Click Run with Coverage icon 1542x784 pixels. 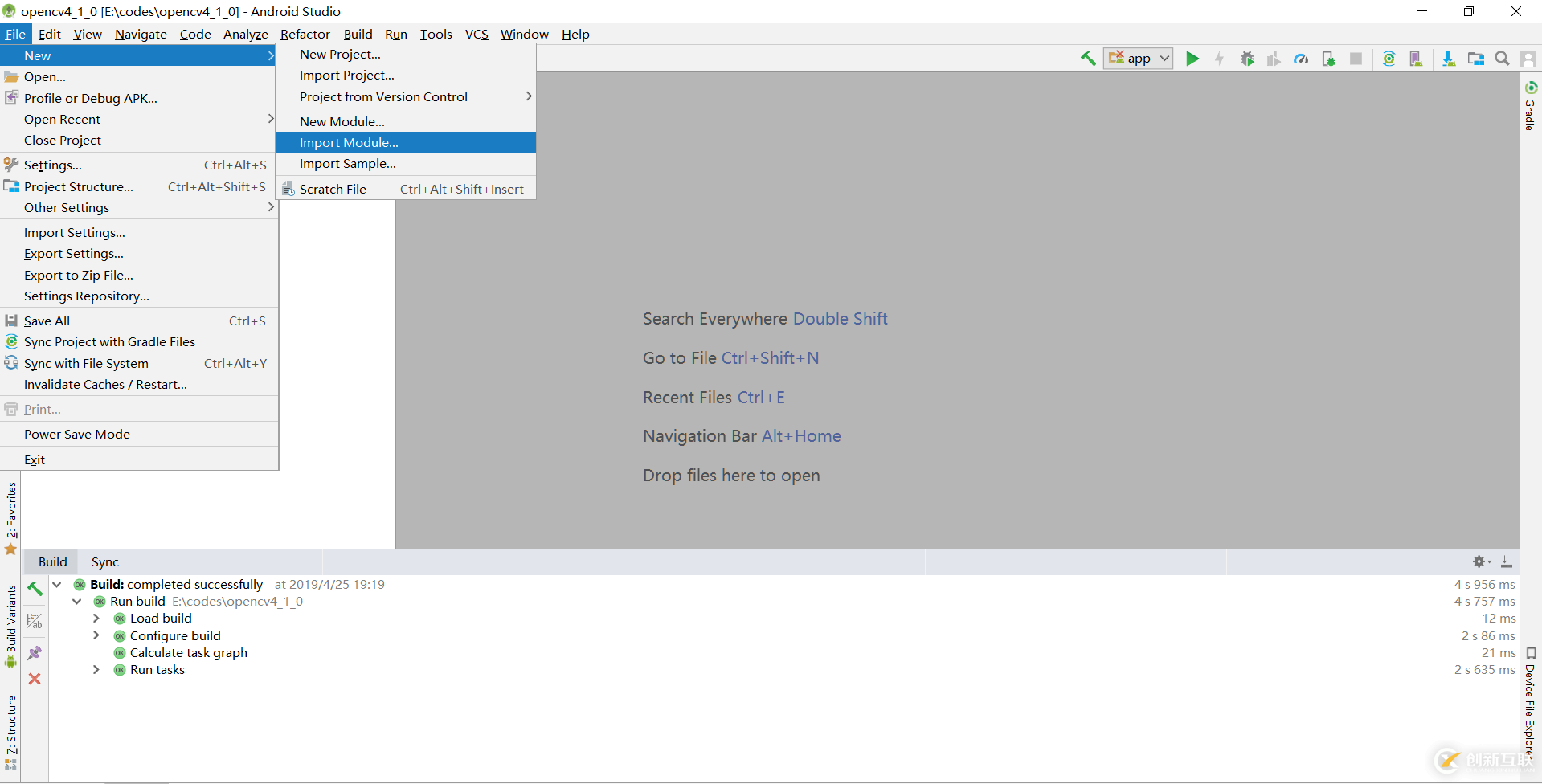click(x=1274, y=59)
